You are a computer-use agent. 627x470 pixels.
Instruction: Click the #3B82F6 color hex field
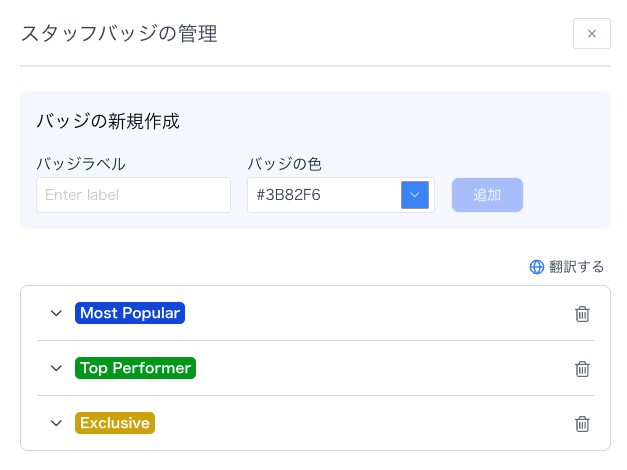(x=323, y=195)
